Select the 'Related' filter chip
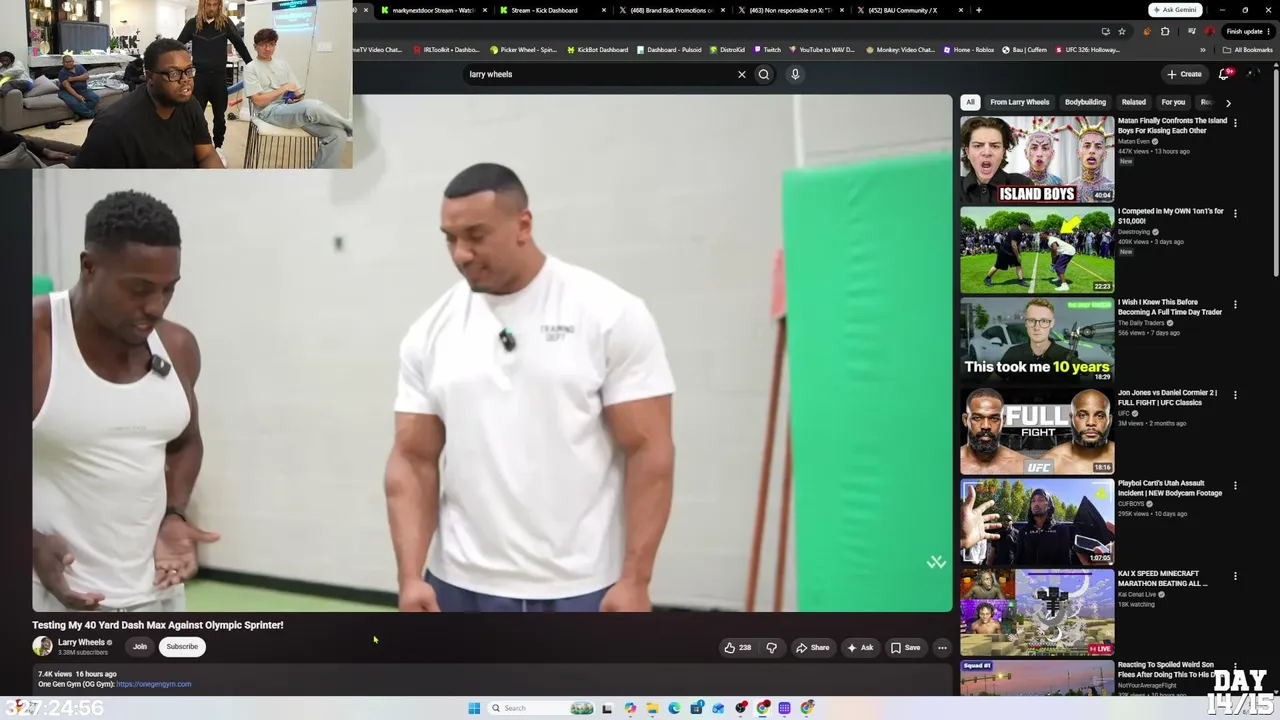This screenshot has height=720, width=1280. tap(1134, 102)
